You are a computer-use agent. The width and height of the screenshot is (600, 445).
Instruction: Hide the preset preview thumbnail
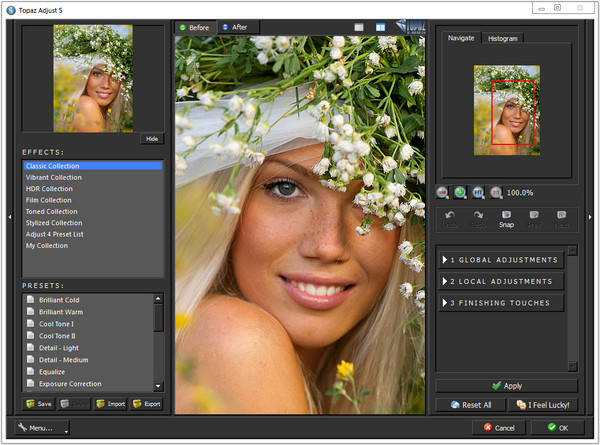point(151,139)
